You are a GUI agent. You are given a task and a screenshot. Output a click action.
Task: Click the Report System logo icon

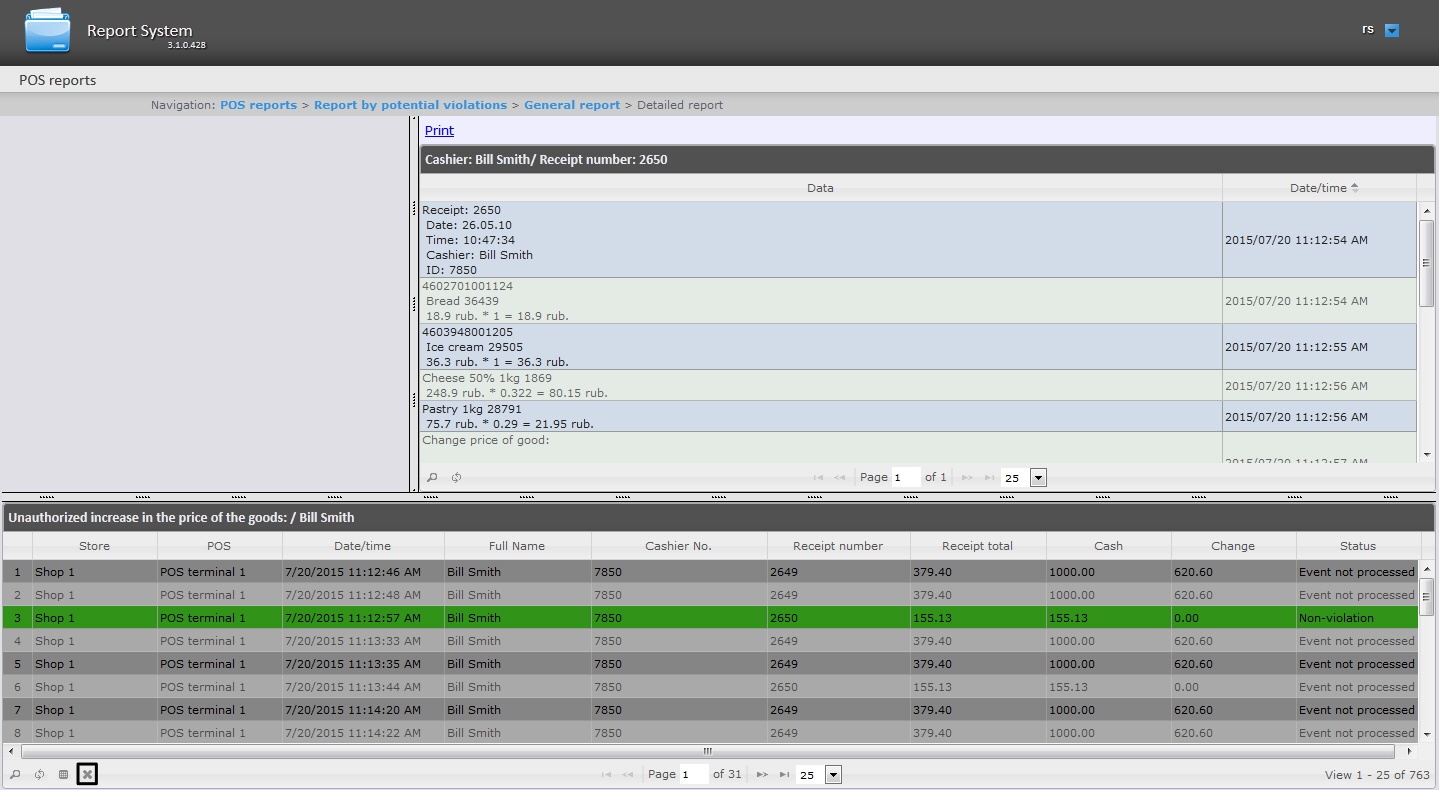point(48,31)
